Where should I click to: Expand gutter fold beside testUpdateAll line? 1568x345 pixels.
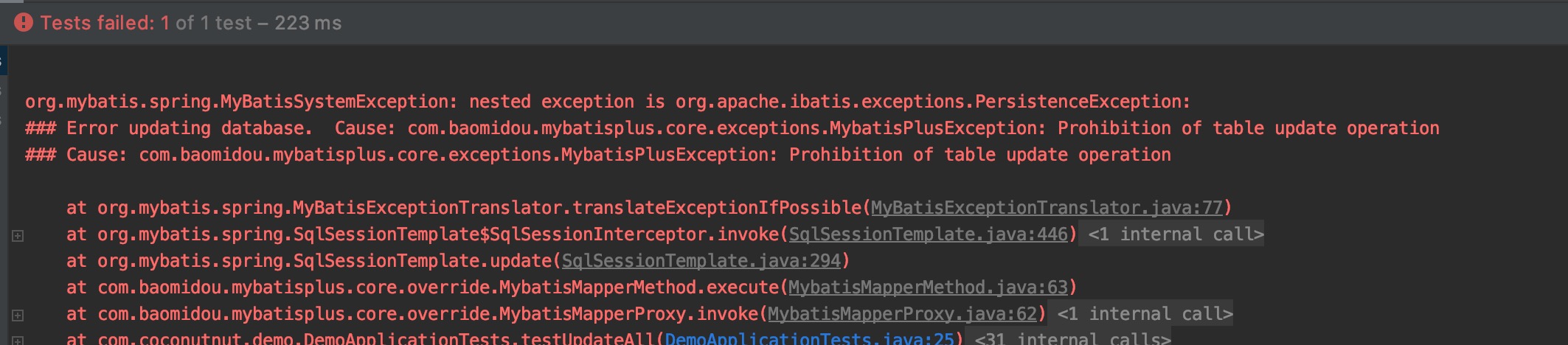click(x=18, y=341)
